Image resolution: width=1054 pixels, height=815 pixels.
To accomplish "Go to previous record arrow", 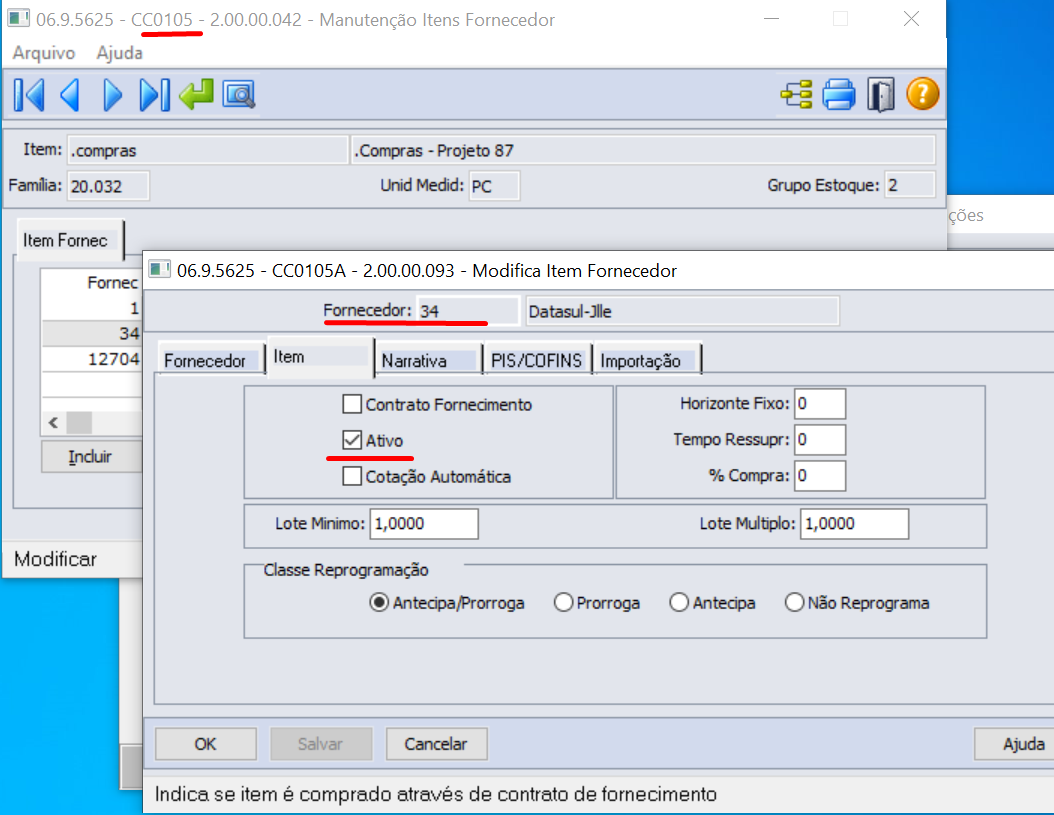I will (x=70, y=95).
